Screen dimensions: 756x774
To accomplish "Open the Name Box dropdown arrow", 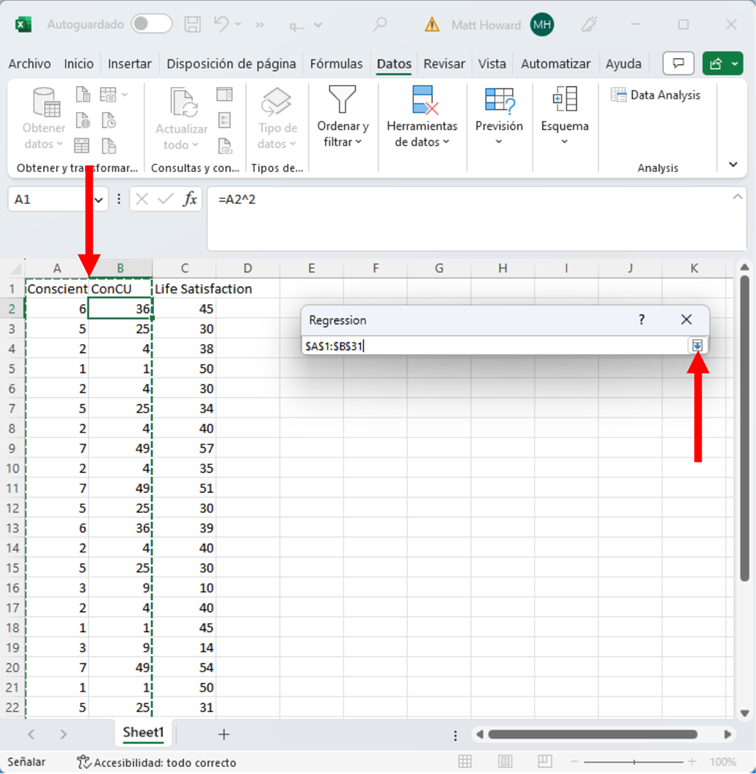I will pos(99,200).
